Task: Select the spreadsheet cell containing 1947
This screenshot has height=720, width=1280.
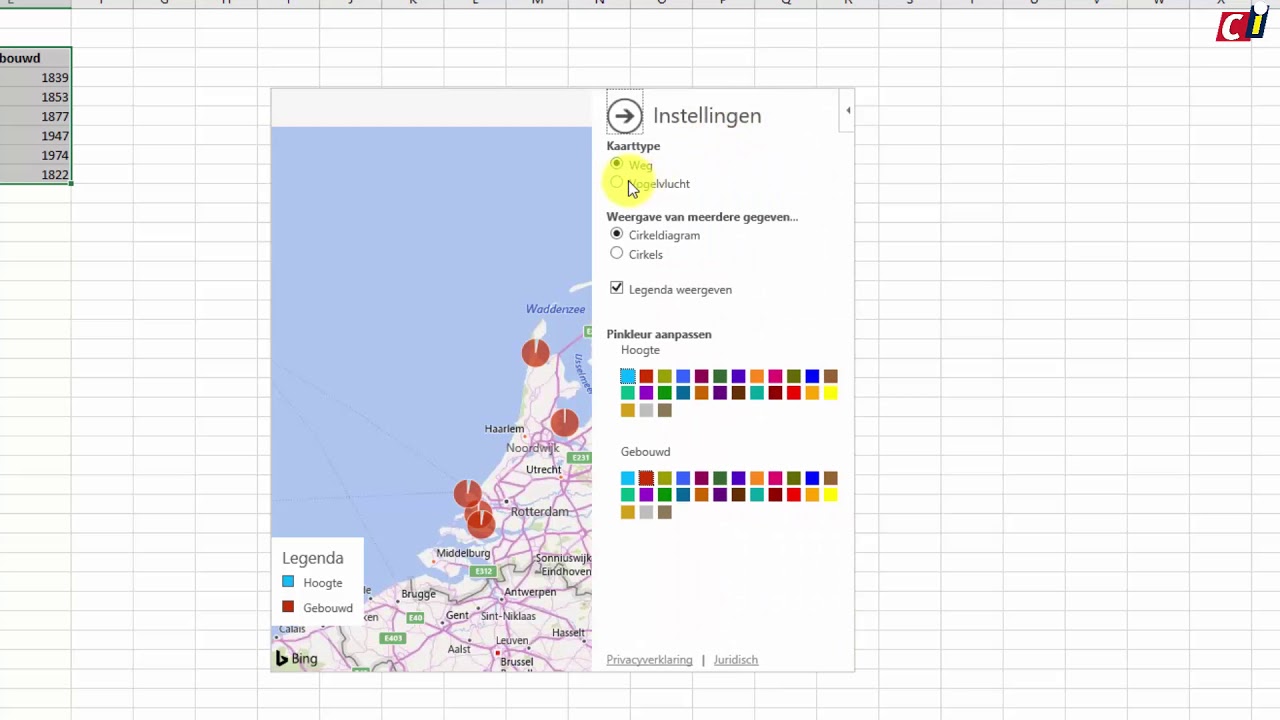Action: tap(35, 136)
